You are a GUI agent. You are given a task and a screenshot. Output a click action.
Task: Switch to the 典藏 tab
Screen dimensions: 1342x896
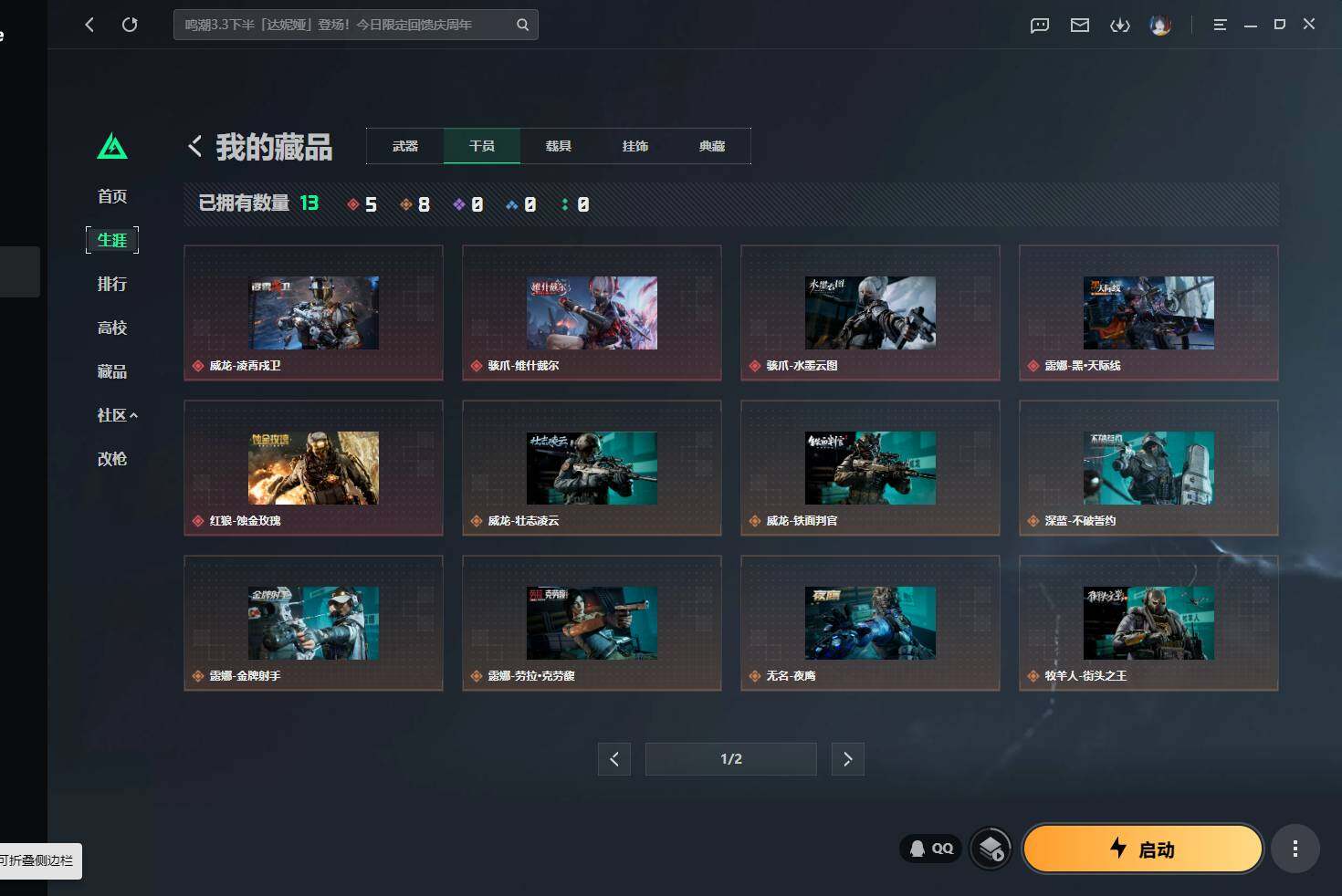[712, 146]
